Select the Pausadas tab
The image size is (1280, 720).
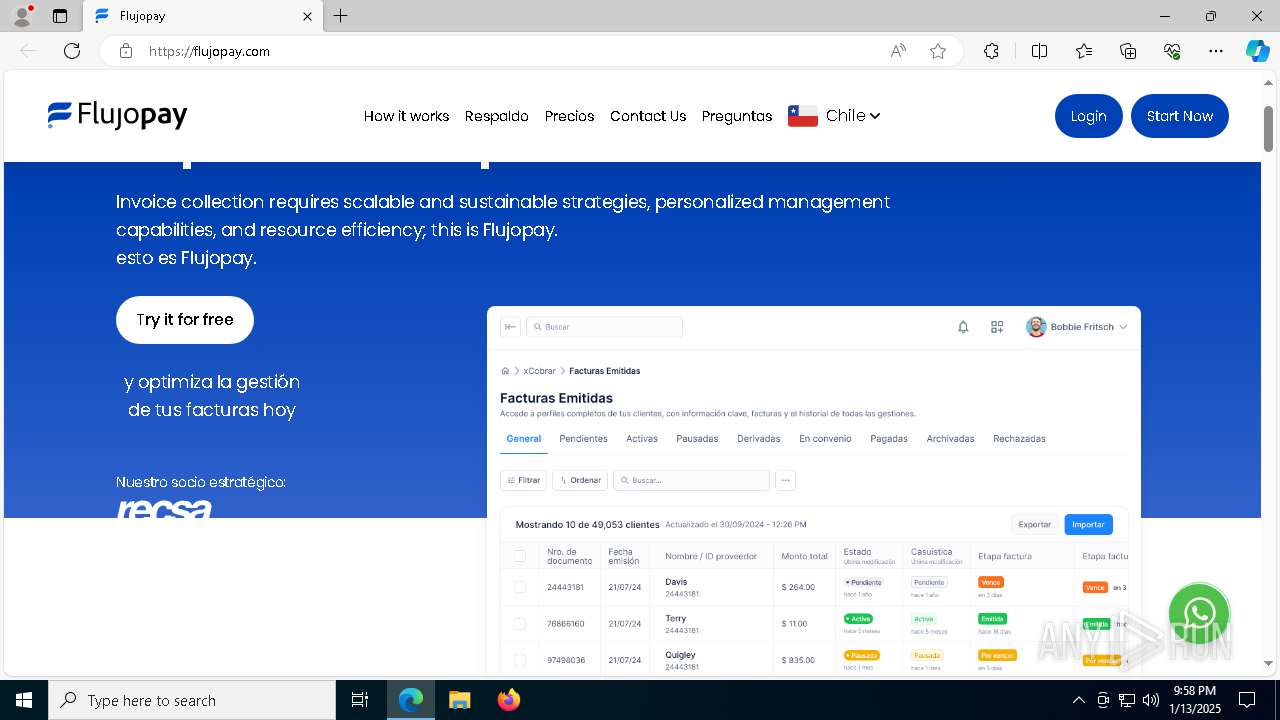697,439
